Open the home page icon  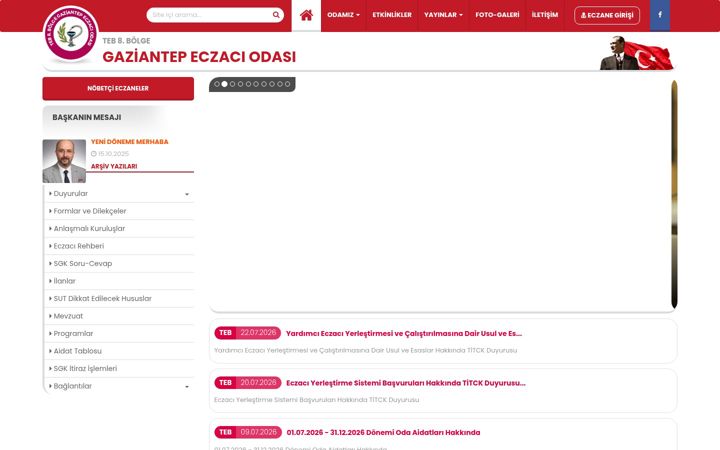[306, 15]
